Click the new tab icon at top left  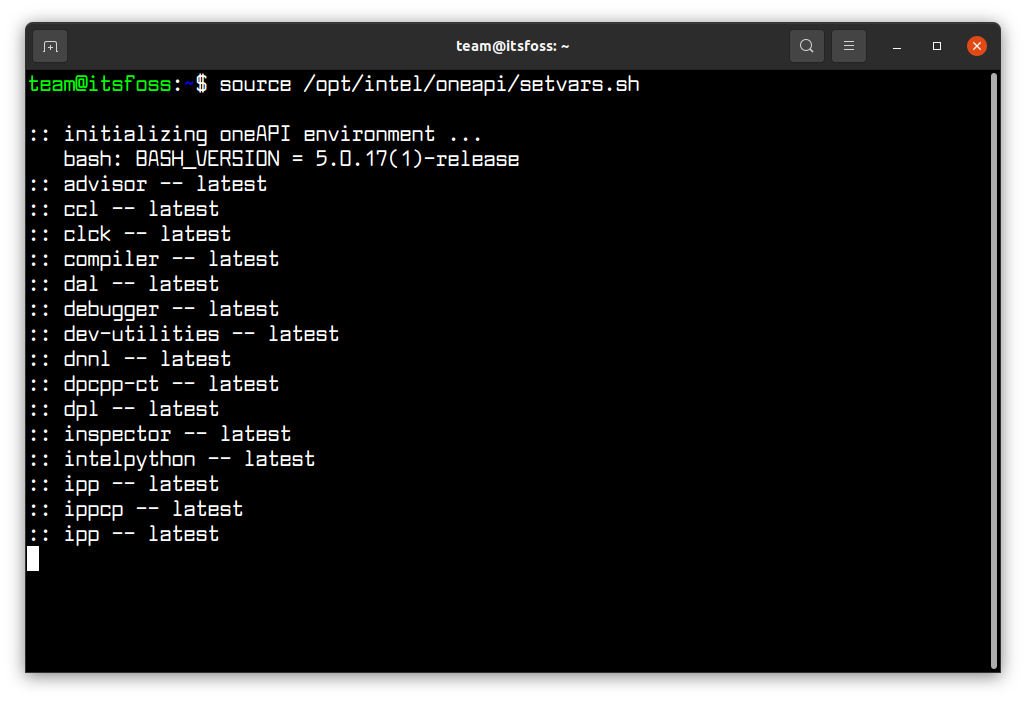(x=49, y=45)
